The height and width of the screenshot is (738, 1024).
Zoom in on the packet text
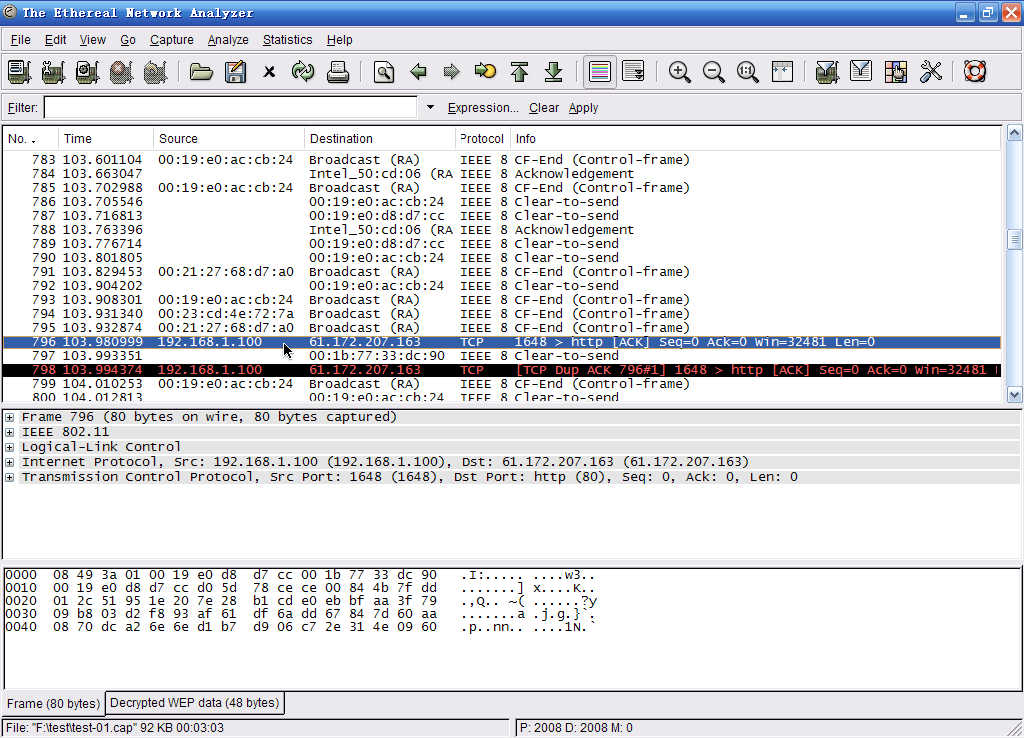[680, 72]
